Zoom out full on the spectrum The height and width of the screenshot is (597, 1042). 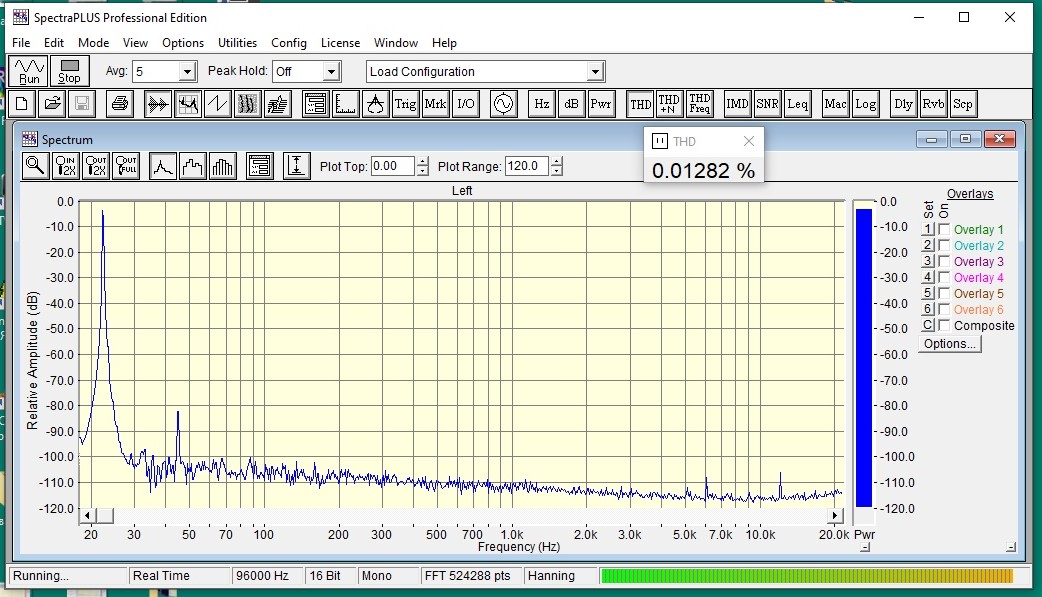point(126,166)
